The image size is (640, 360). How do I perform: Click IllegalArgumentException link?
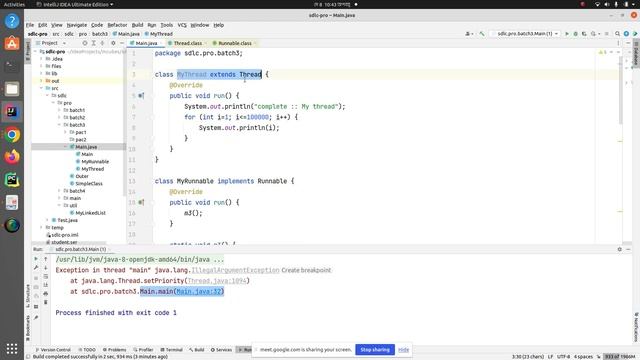236,270
